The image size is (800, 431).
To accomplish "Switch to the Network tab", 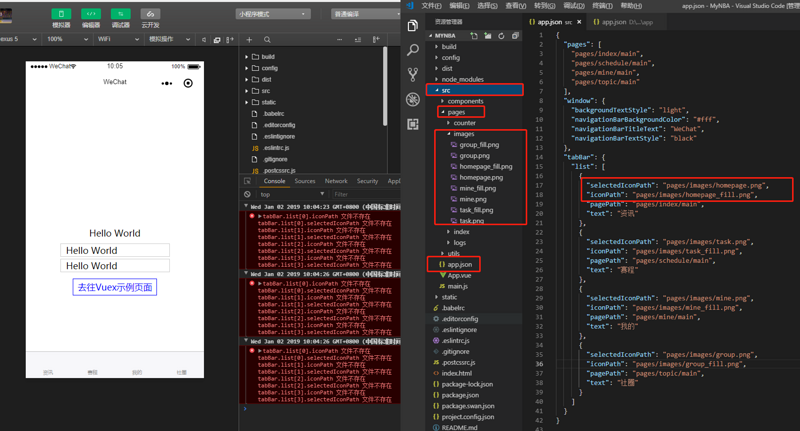I will (x=336, y=181).
